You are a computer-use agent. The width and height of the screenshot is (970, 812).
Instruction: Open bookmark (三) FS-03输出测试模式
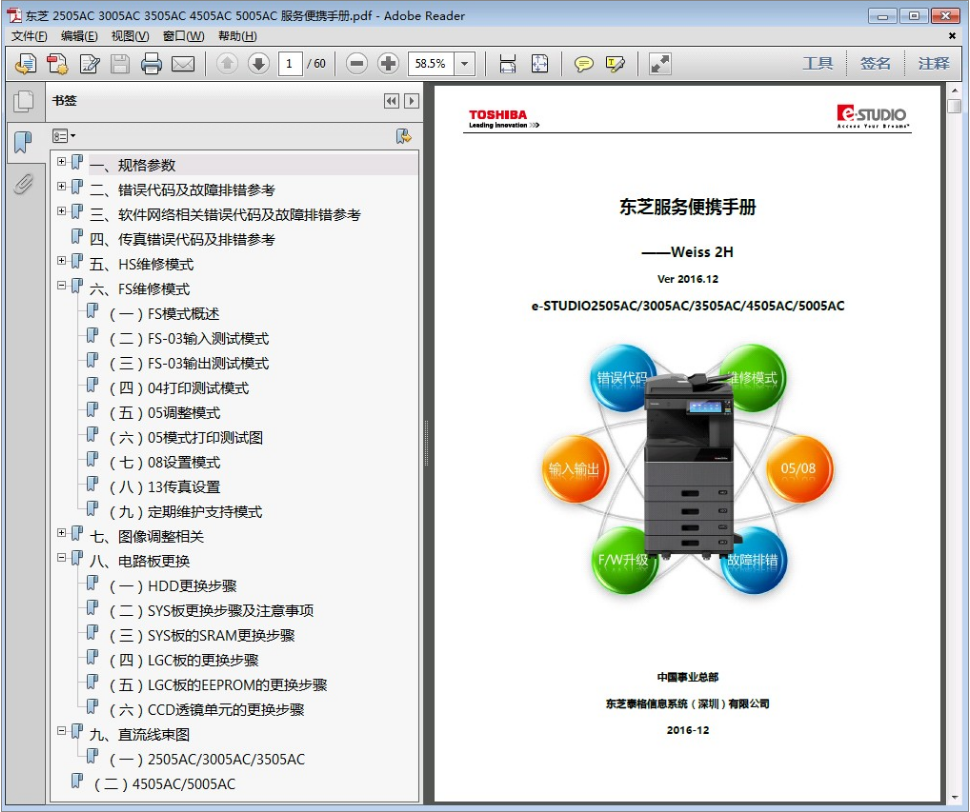point(189,363)
